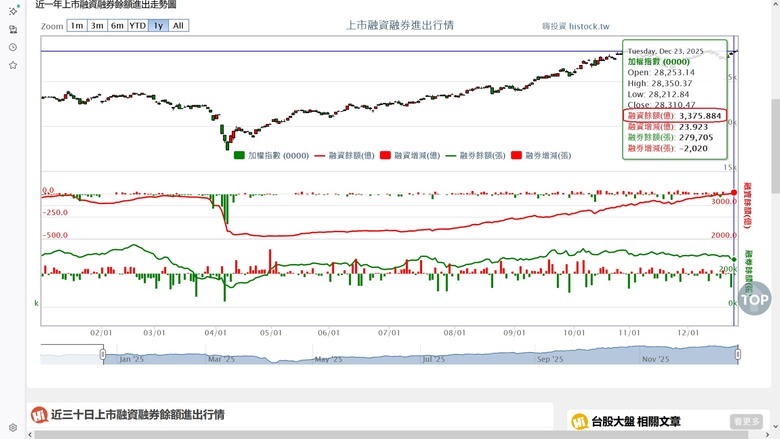Grab the right navigator range handle
This screenshot has width=780, height=439.
[738, 354]
